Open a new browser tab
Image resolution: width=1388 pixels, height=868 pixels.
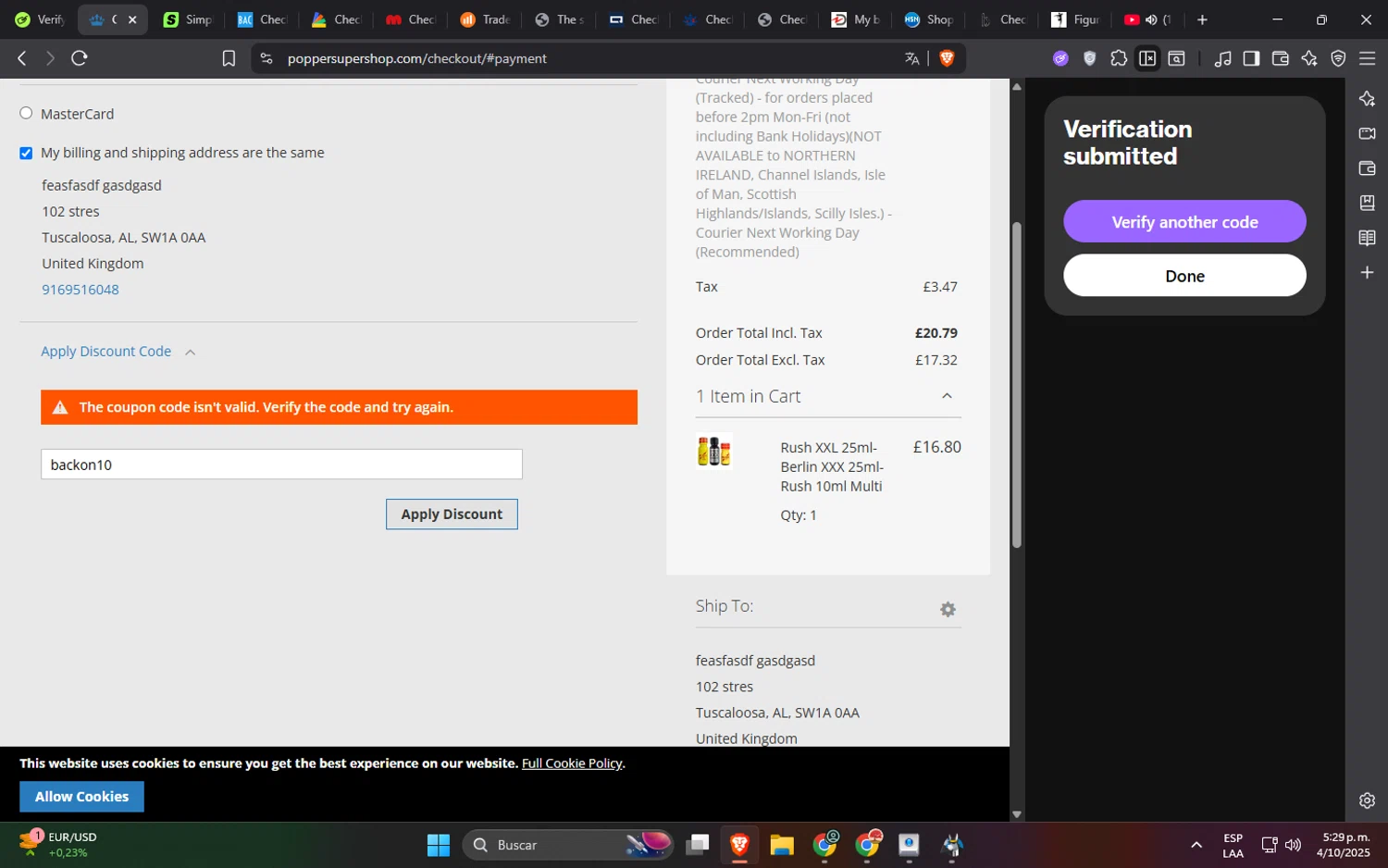1202,19
